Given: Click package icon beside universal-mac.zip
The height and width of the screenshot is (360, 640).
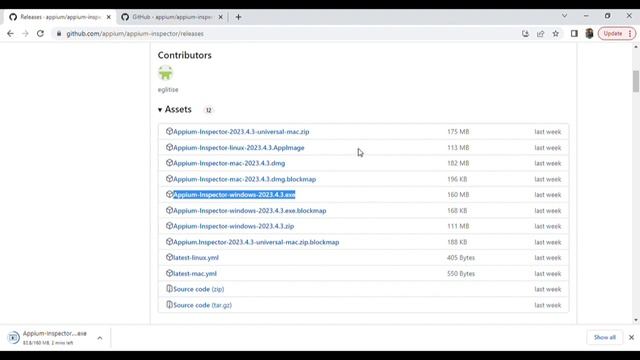Looking at the screenshot, I should pos(169,131).
